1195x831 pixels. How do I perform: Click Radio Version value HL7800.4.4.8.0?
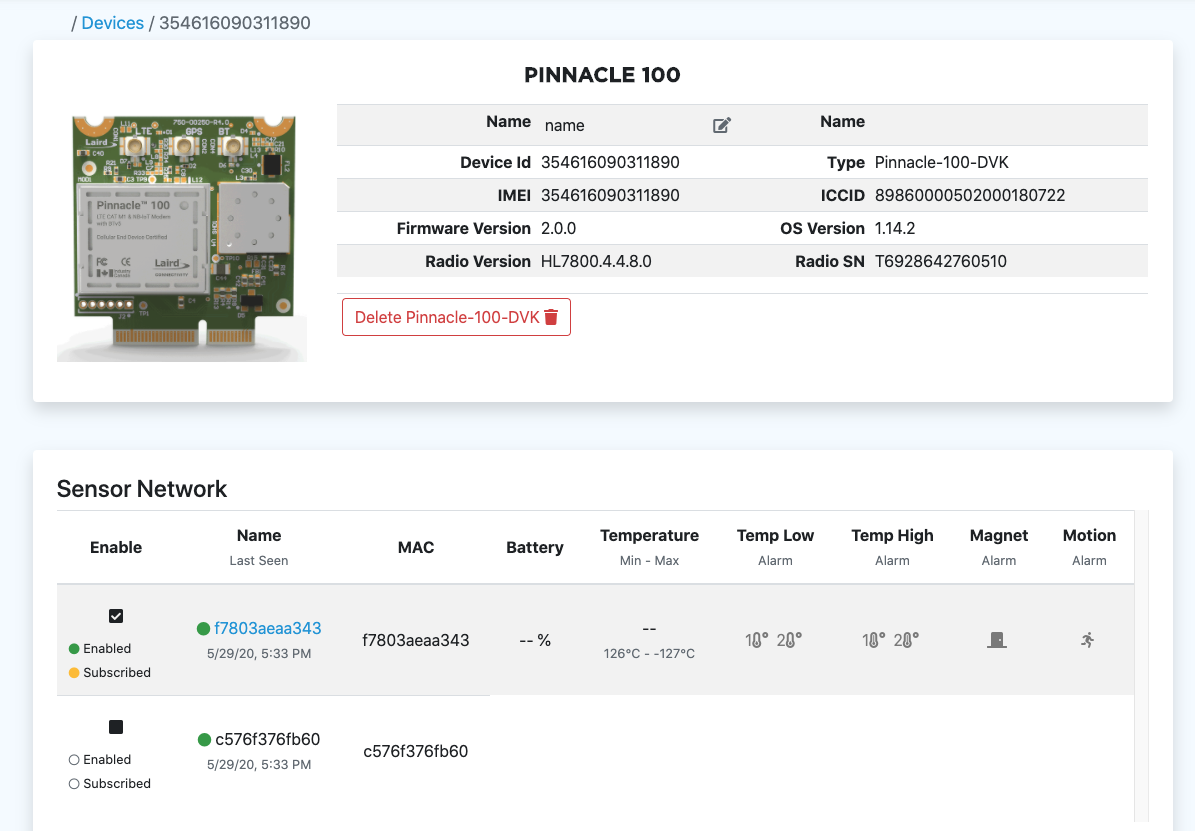(x=596, y=261)
